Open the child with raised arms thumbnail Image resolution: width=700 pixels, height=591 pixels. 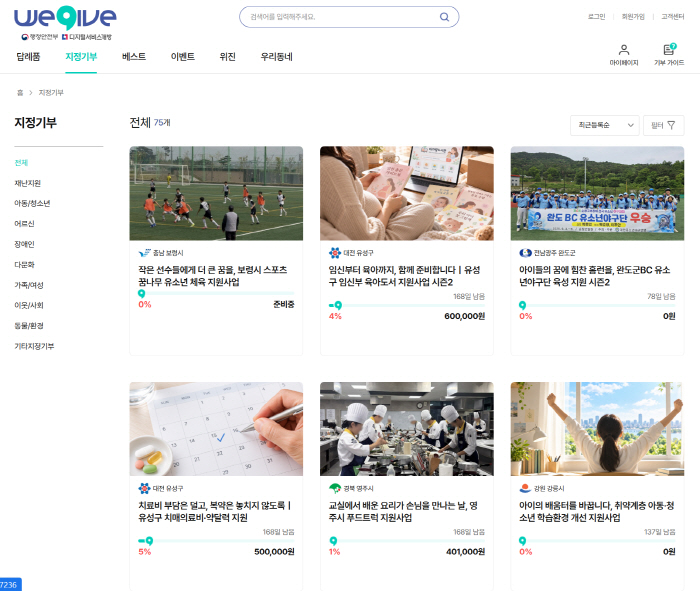click(597, 429)
